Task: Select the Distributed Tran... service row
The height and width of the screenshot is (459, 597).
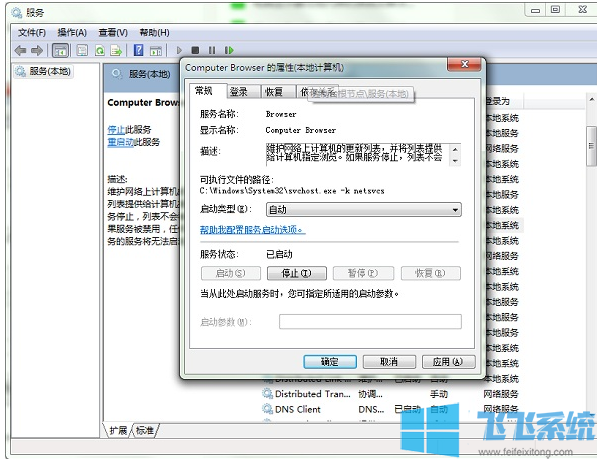Action: coord(390,394)
